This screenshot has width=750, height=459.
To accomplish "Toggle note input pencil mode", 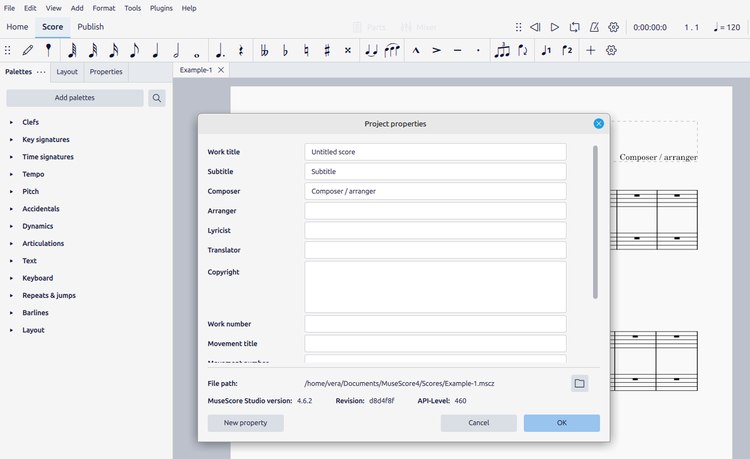I will (28, 50).
